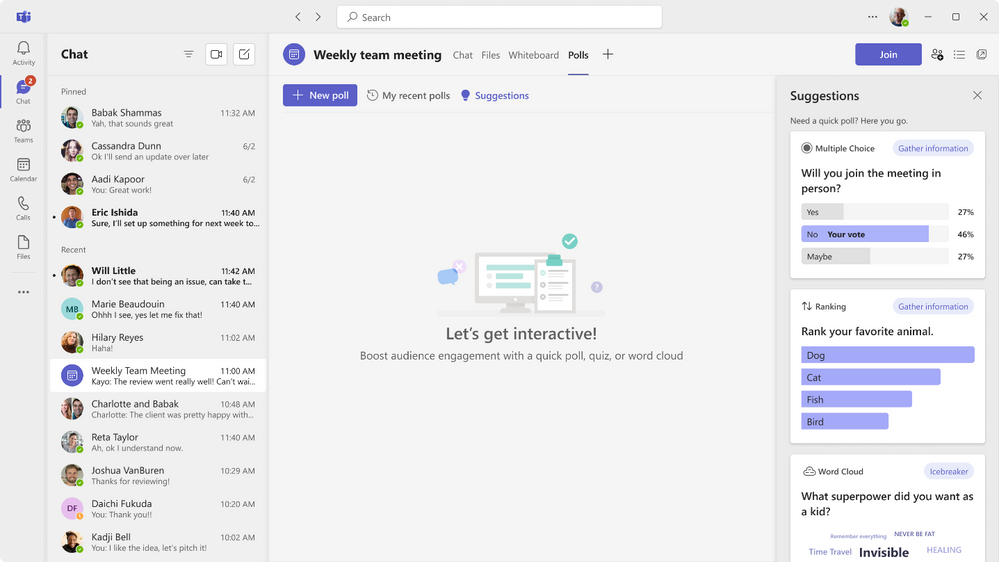Open participants icon next to Join
Image resolution: width=999 pixels, height=562 pixels.
point(937,55)
